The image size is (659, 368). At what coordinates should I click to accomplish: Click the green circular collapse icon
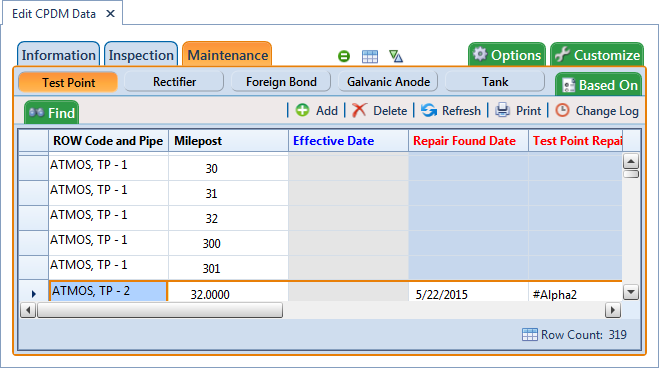(344, 56)
